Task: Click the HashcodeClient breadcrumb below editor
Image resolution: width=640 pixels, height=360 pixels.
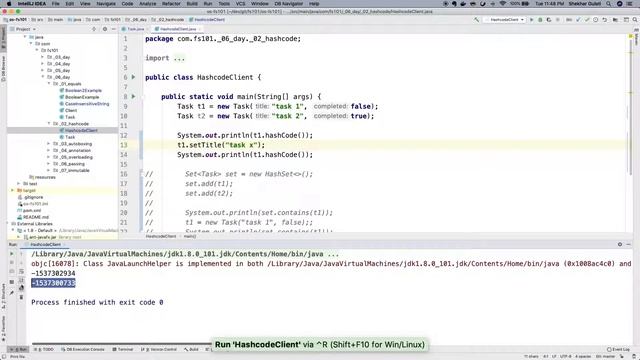Action: point(161,236)
